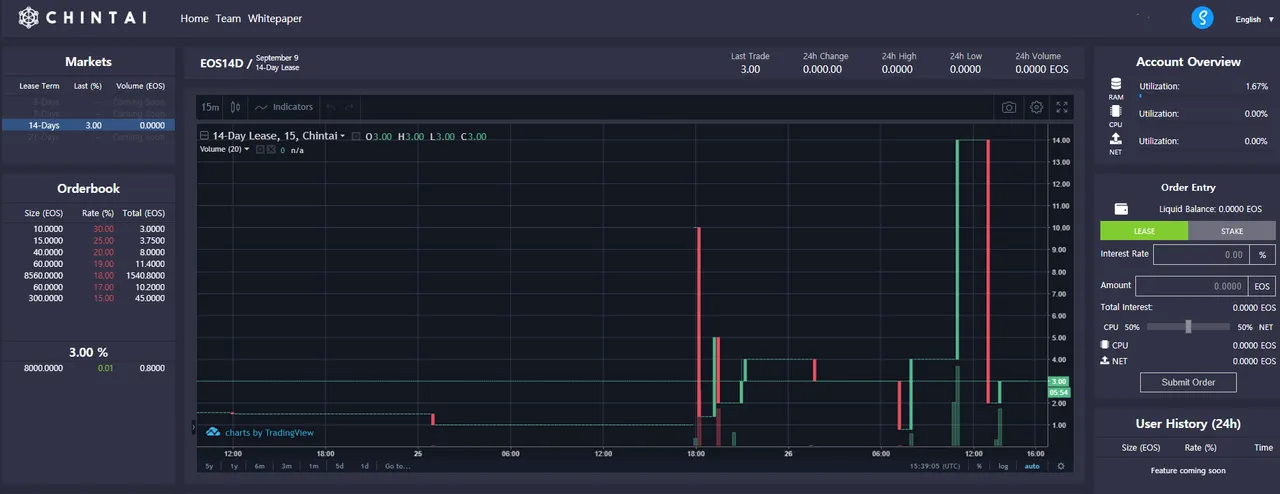
Task: Select the 14-Days lease market row
Action: point(88,125)
